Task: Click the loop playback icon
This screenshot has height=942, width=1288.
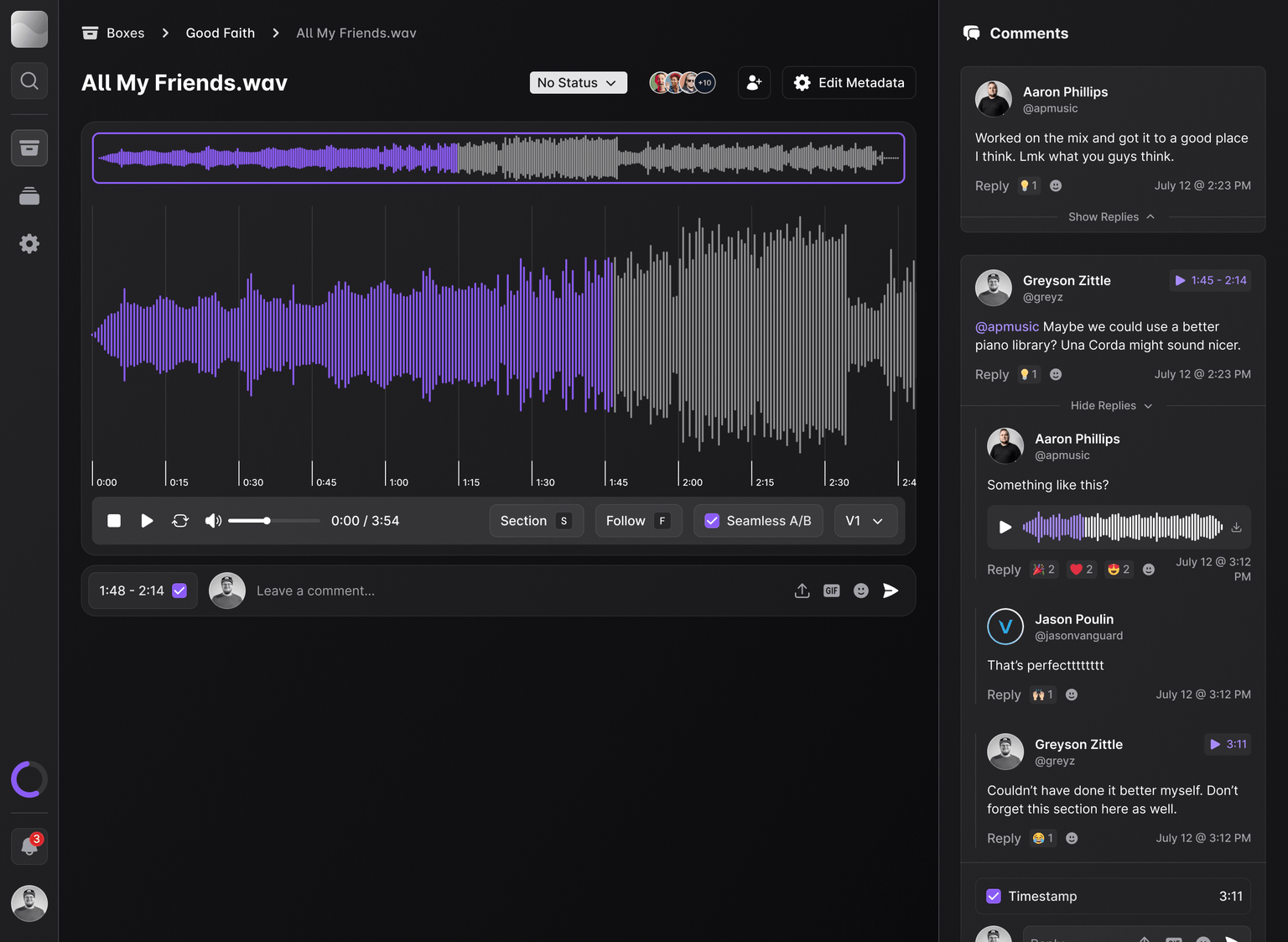Action: 180,521
